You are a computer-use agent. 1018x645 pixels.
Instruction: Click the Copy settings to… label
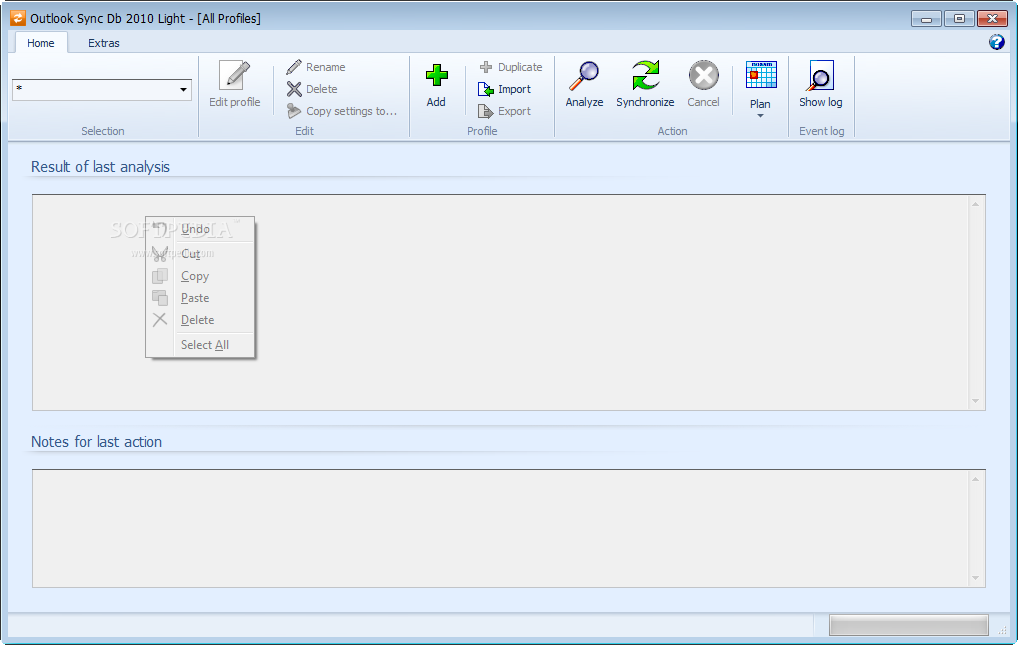(x=351, y=111)
